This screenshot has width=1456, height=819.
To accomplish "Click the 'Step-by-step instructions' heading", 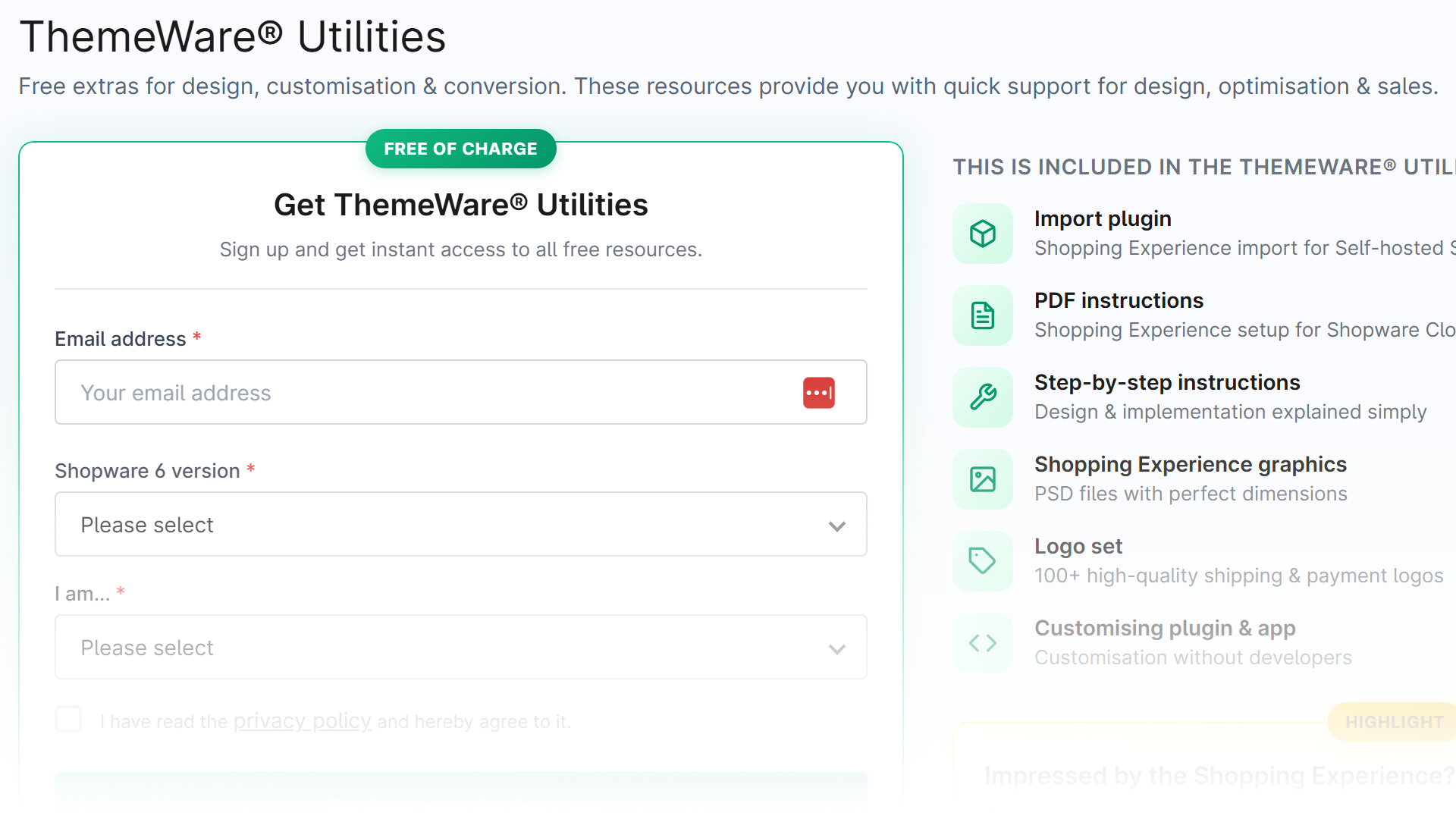I will pos(1167,382).
